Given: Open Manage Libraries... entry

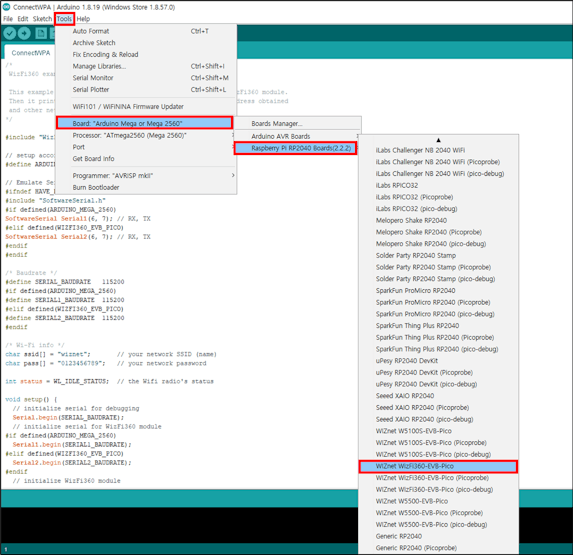Looking at the screenshot, I should coord(146,66).
